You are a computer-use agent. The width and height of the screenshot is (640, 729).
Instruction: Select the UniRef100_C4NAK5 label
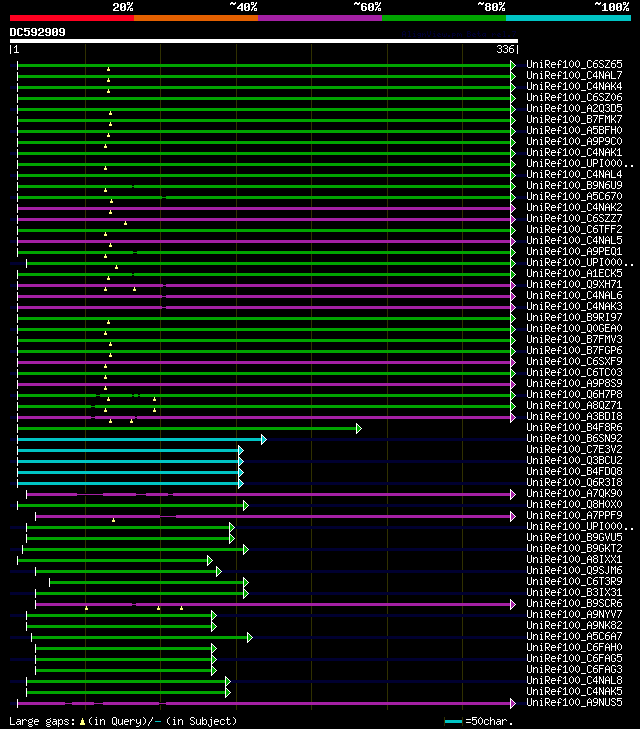(574, 691)
